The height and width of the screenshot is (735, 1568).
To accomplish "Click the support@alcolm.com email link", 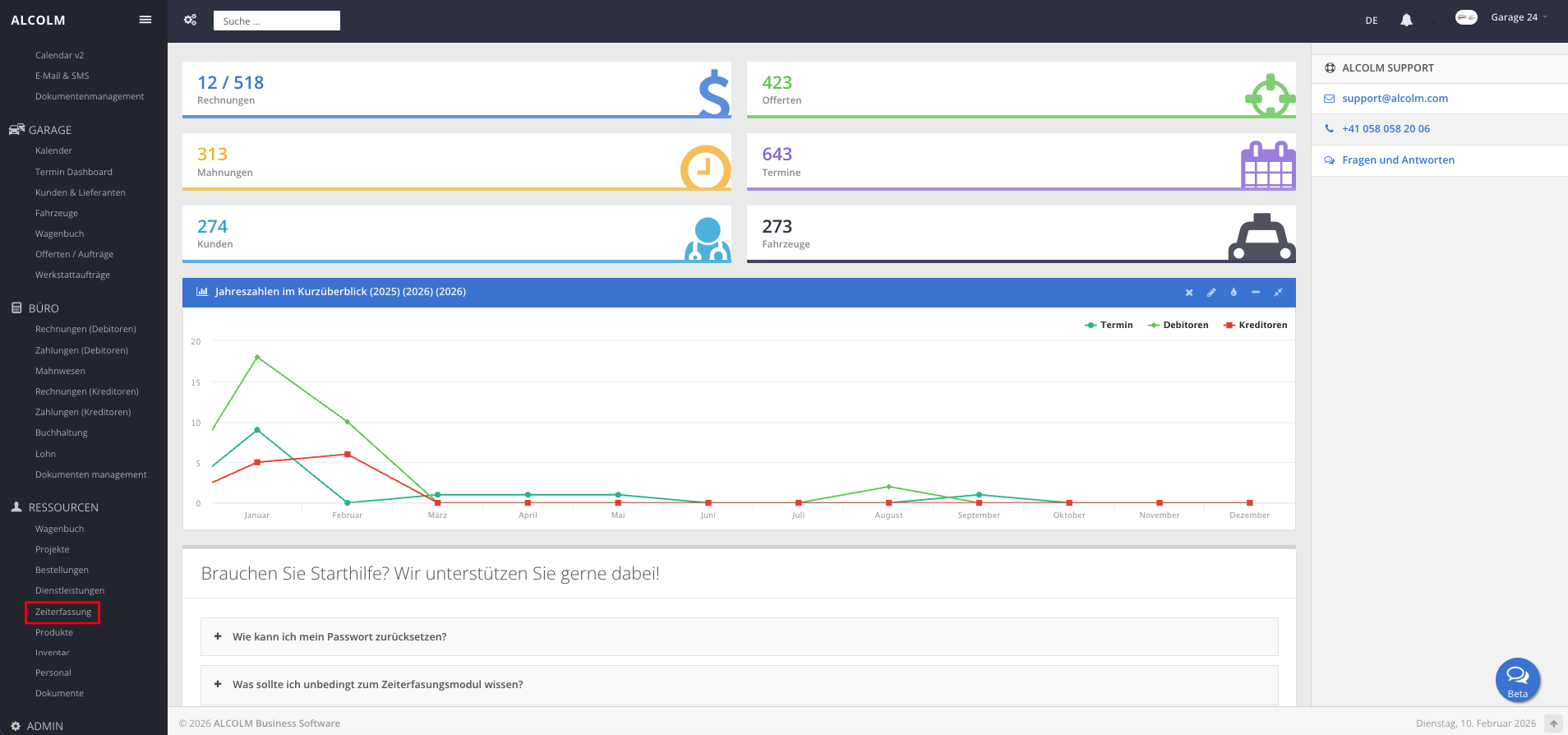I will (x=1395, y=99).
